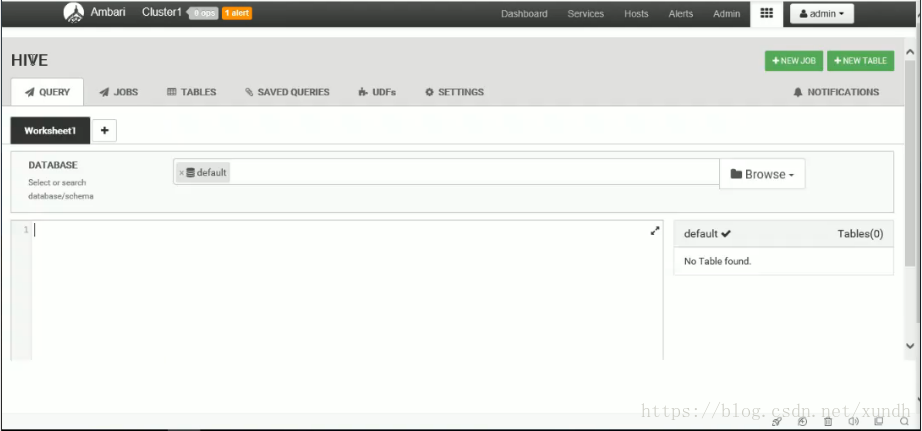This screenshot has height=431, width=922.
Task: Click the NEW JOB button
Action: pos(794,61)
